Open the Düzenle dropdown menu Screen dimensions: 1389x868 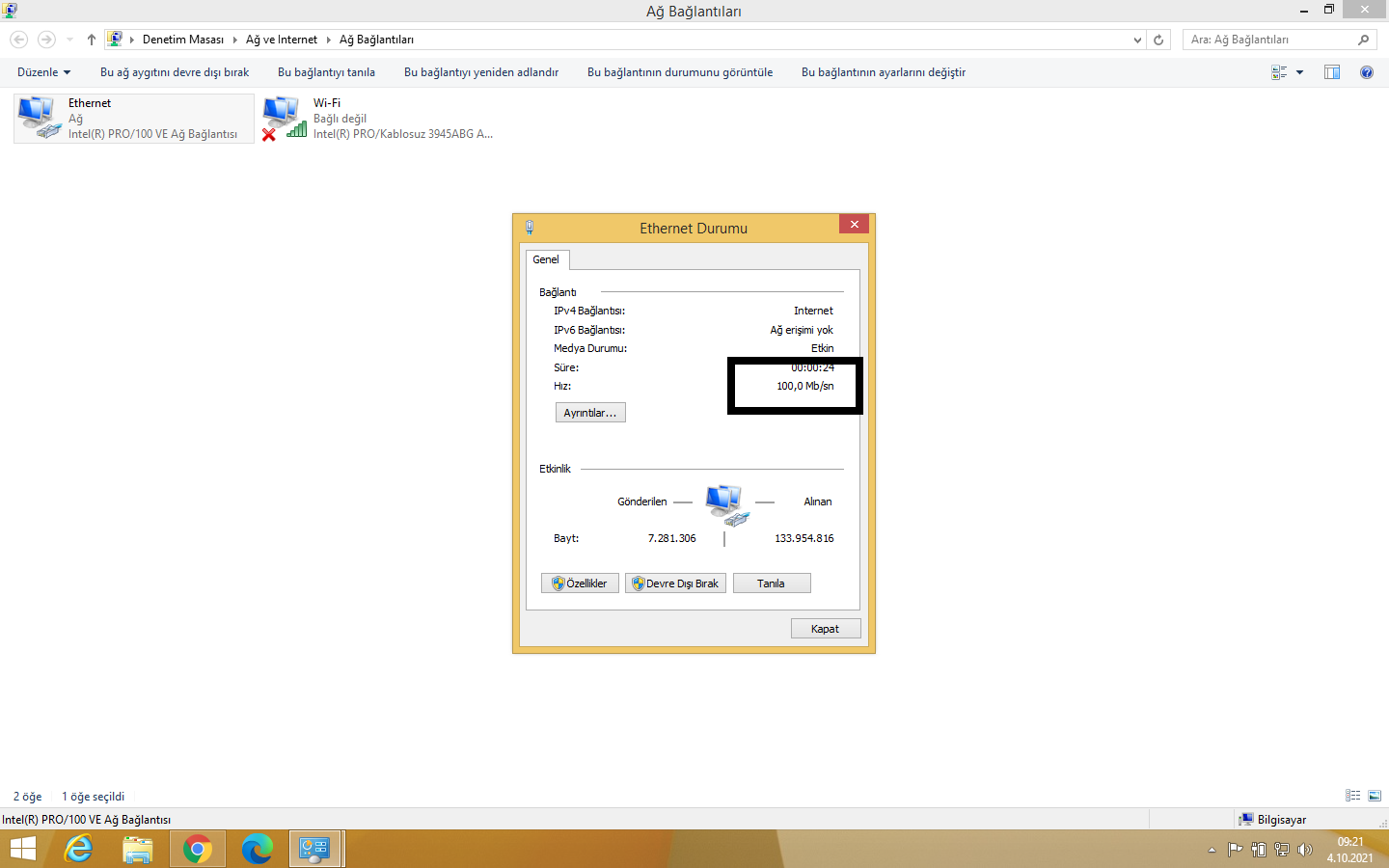pyautogui.click(x=43, y=72)
